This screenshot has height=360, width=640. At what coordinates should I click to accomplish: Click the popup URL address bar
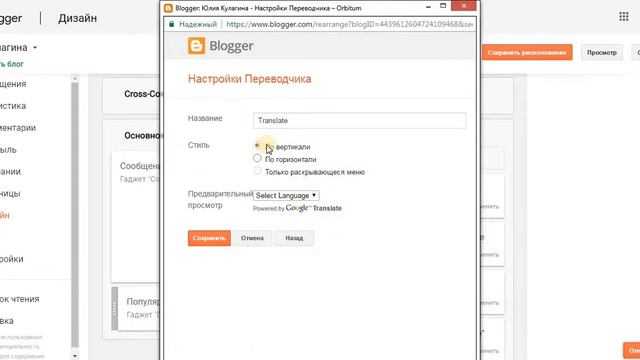(x=349, y=24)
